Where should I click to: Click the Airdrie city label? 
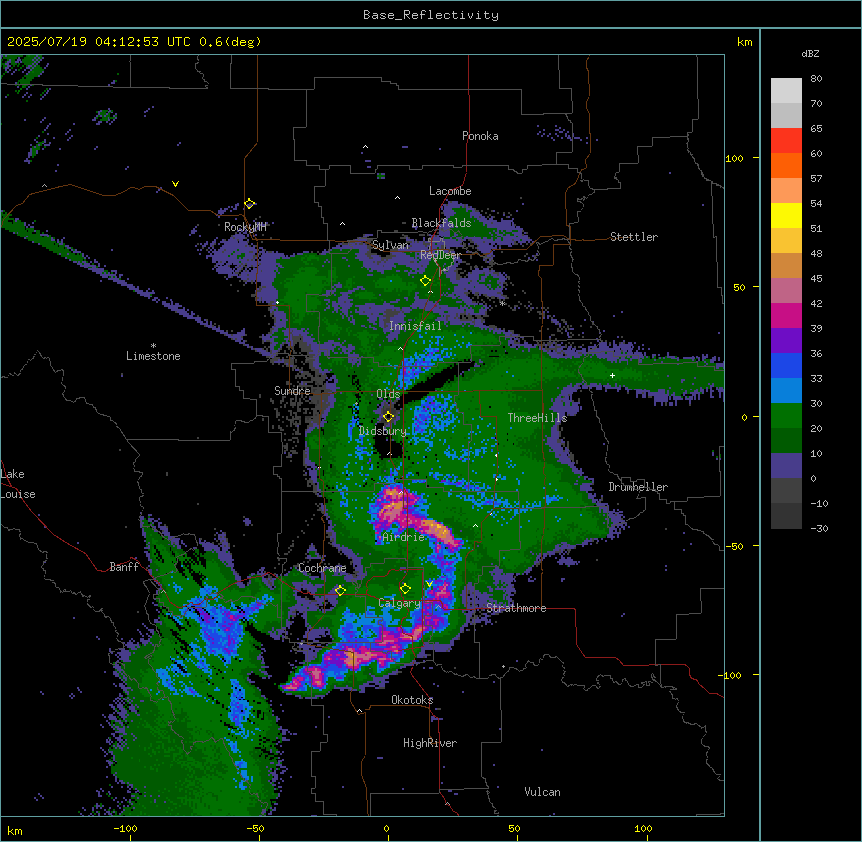(404, 537)
